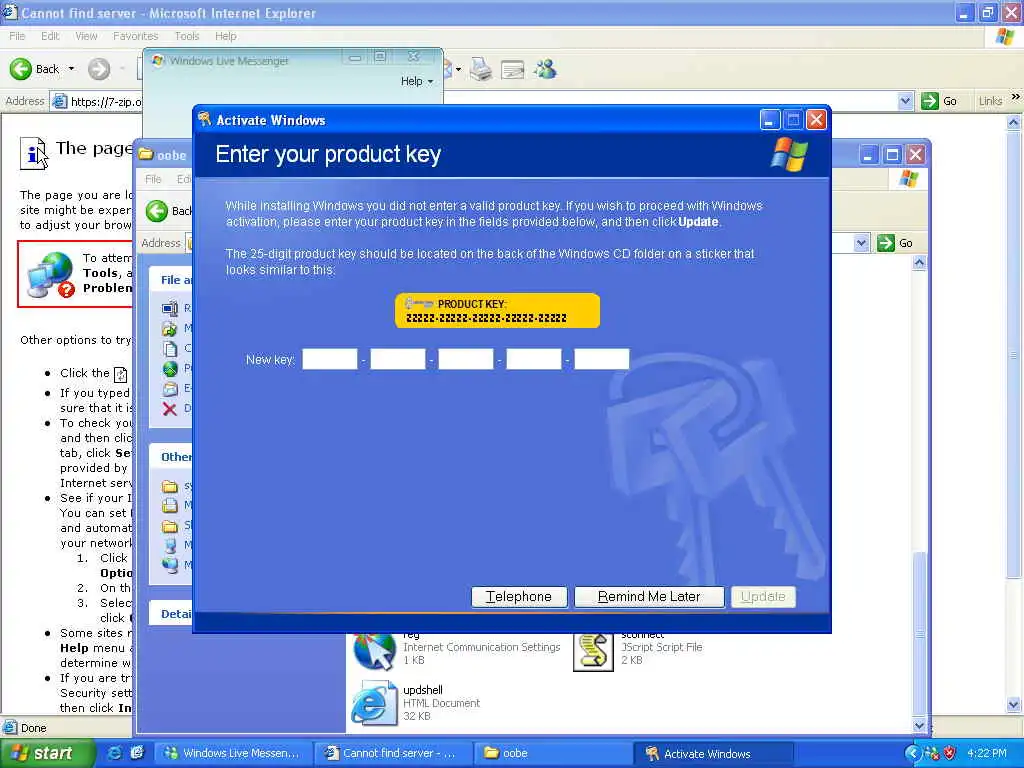Switch to Activate Windows taskbar button

pyautogui.click(x=712, y=753)
